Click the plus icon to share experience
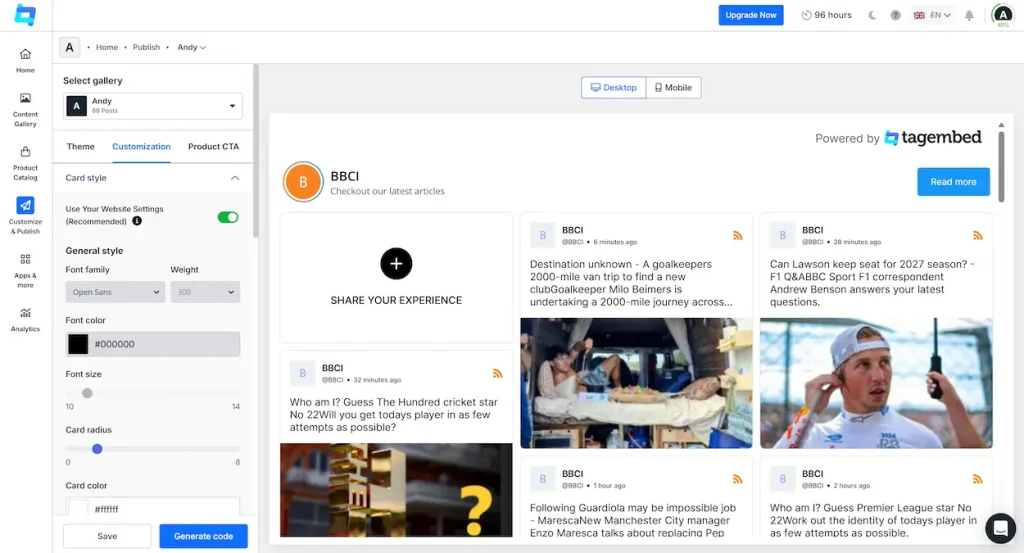The height and width of the screenshot is (553, 1024). (396, 264)
